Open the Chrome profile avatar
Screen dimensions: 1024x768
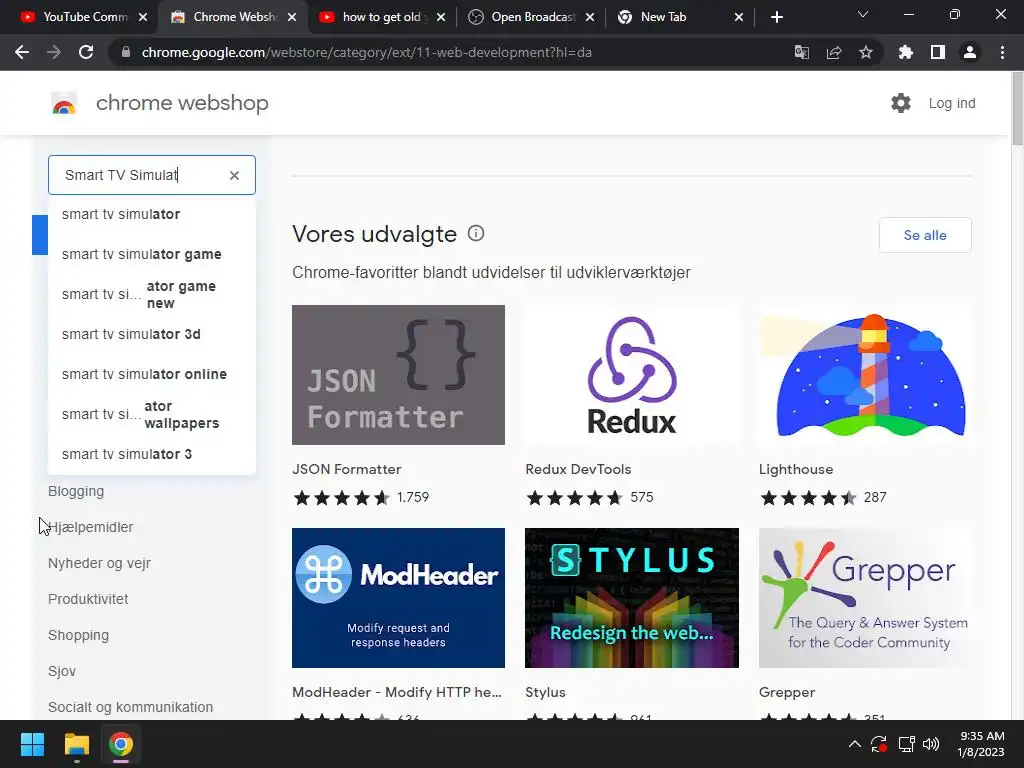pos(970,52)
